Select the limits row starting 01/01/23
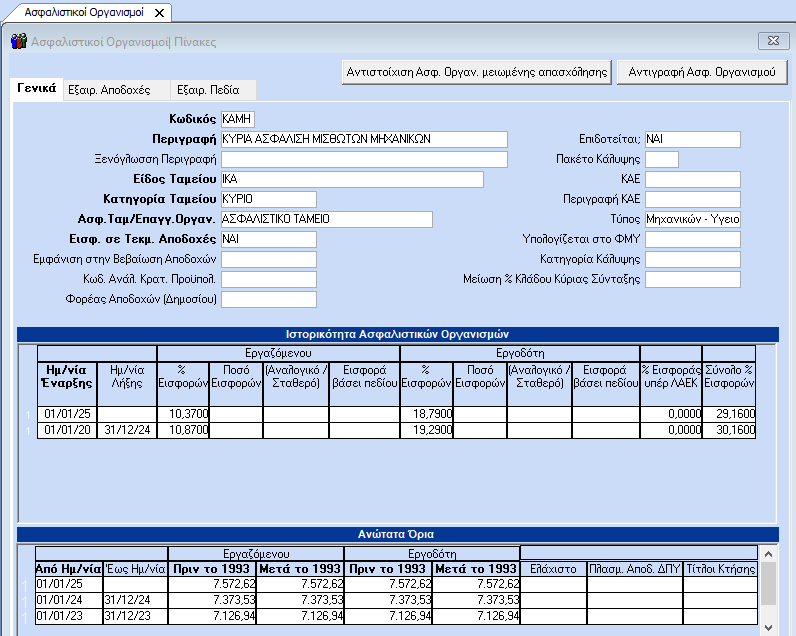This screenshot has width=796, height=636. click(x=396, y=616)
